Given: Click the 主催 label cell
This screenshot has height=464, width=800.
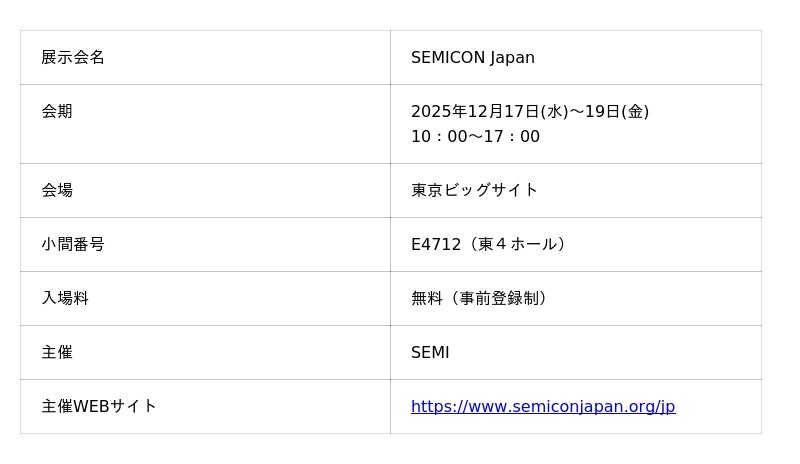Looking at the screenshot, I should coord(57,352).
